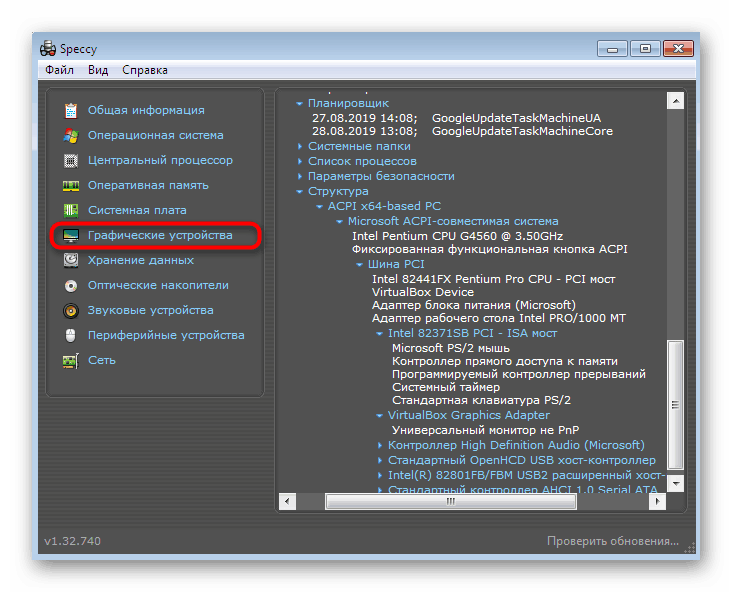The width and height of the screenshot is (732, 592).
Task: Click the RAM module icon
Action: pyautogui.click(x=71, y=186)
